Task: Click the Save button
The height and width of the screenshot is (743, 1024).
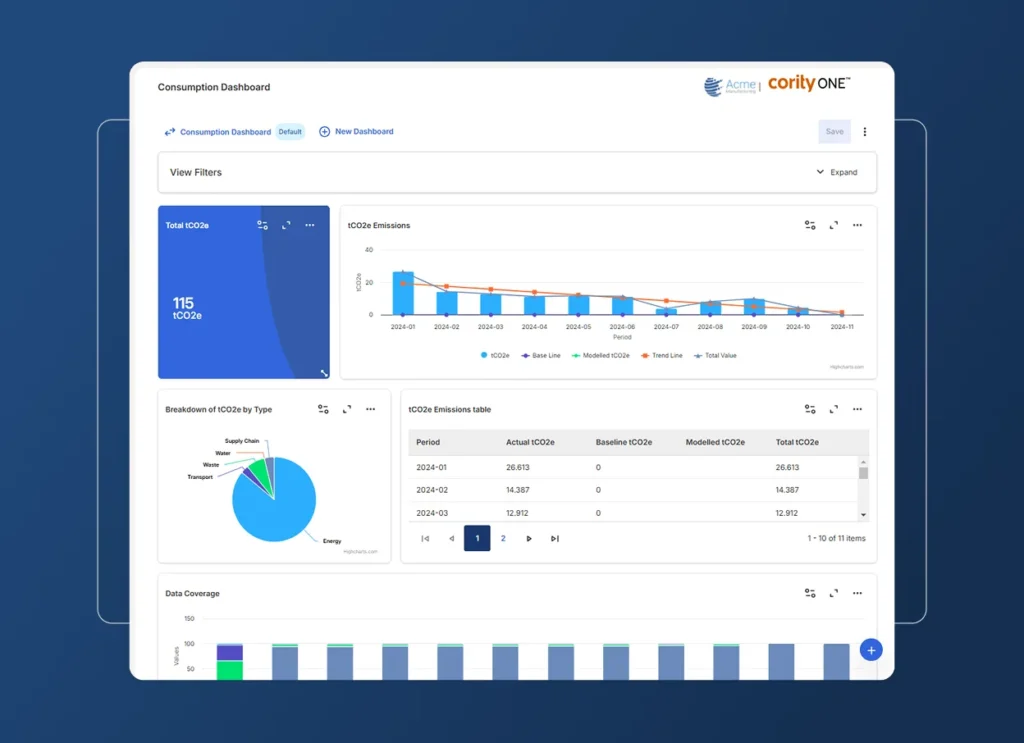Action: pyautogui.click(x=834, y=131)
